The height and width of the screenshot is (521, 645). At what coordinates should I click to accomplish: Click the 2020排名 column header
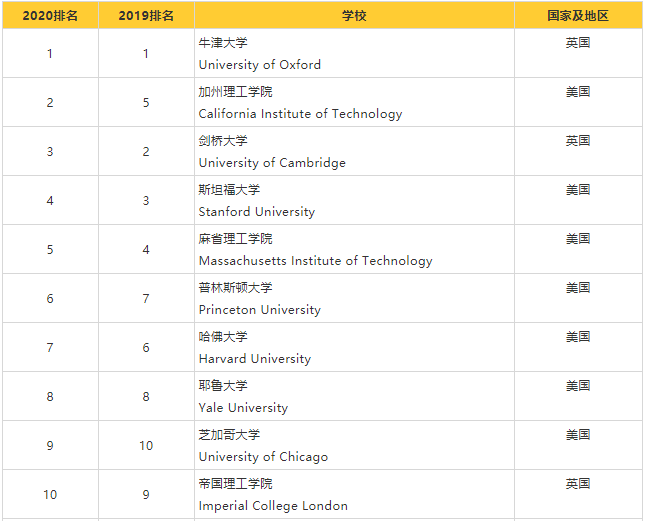[50, 16]
